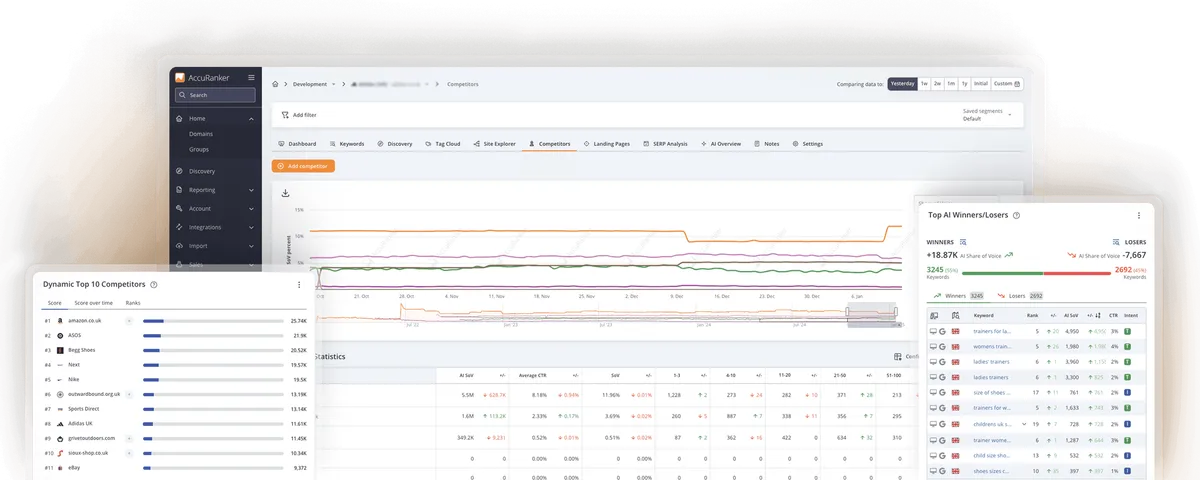
Task: Expand the Account sidebar section
Action: click(x=252, y=209)
